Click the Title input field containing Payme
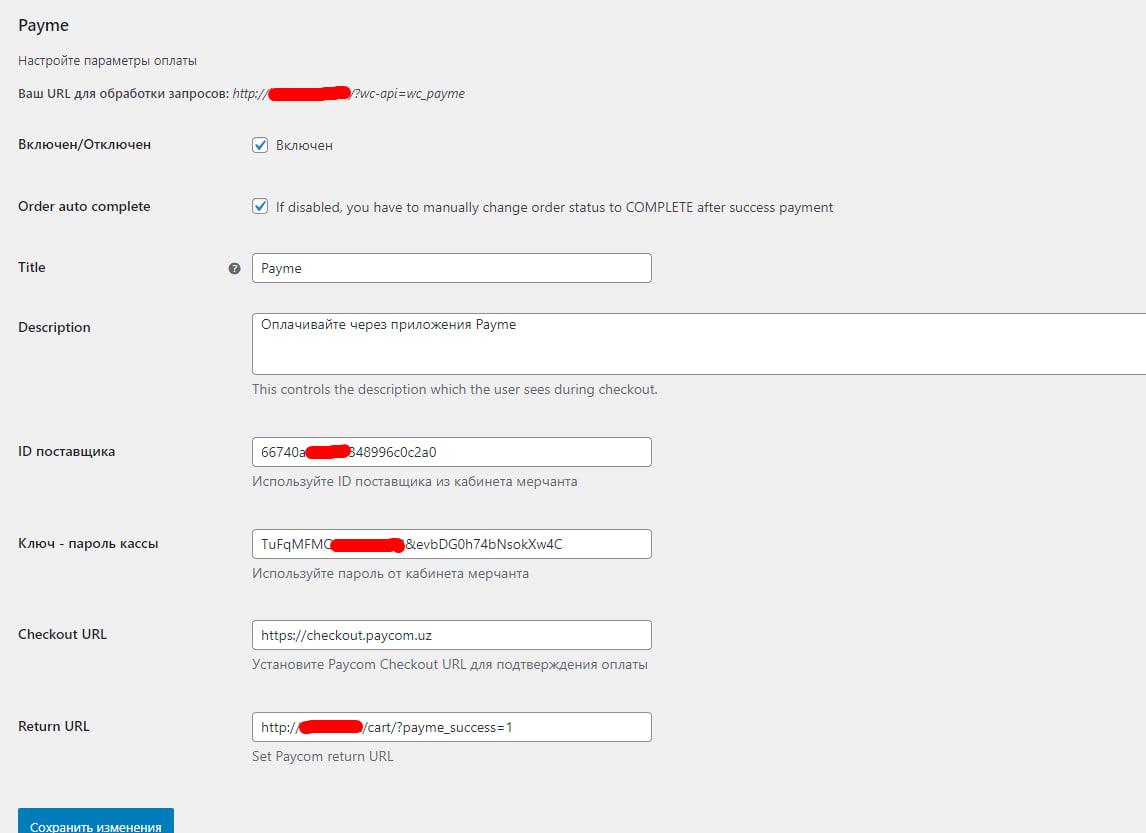This screenshot has height=833, width=1146. 452,268
